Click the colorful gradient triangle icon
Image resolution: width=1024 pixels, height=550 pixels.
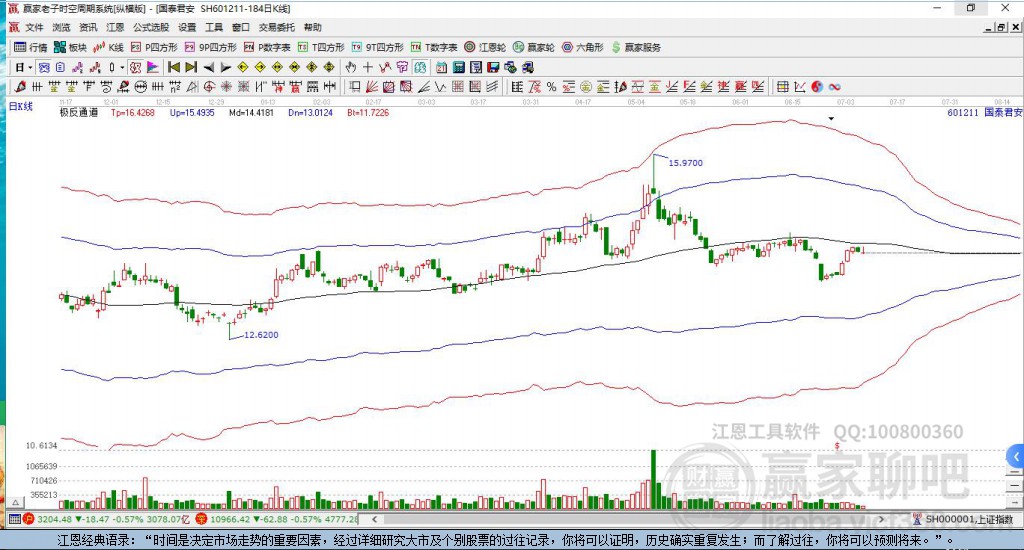pyautogui.click(x=153, y=67)
